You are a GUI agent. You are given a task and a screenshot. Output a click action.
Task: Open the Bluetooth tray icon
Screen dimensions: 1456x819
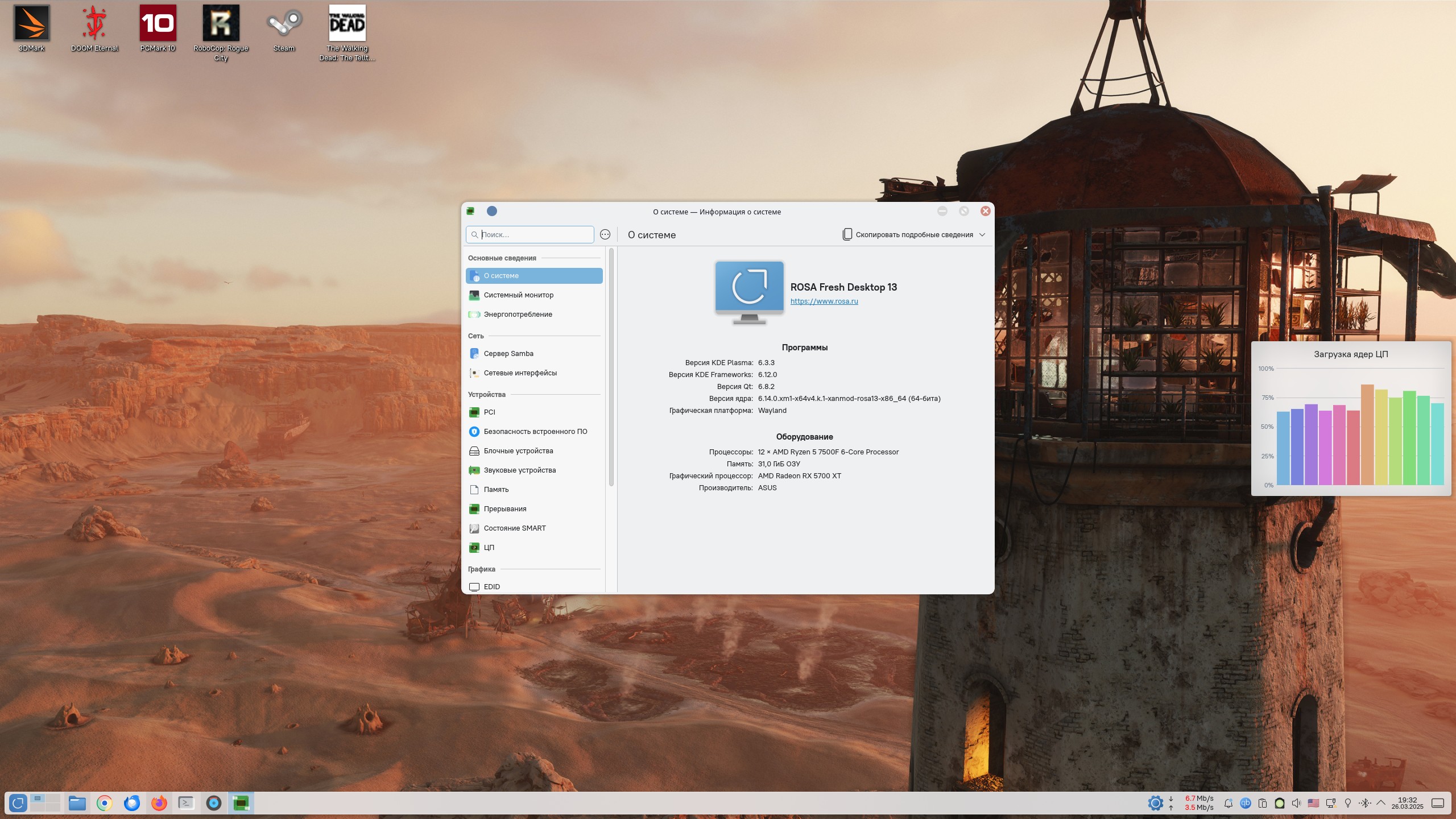pyautogui.click(x=1364, y=803)
